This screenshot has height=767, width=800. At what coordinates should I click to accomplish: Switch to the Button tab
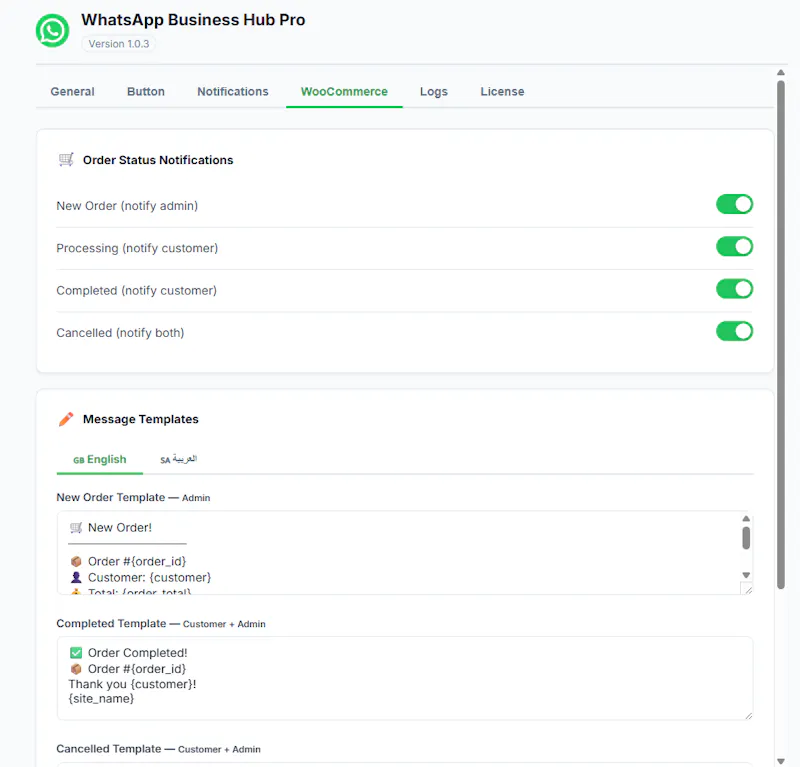click(x=146, y=91)
